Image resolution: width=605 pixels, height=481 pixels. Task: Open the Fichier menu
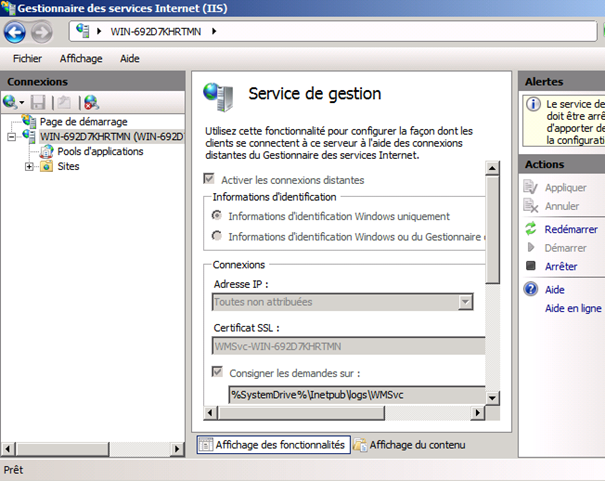[x=27, y=59]
